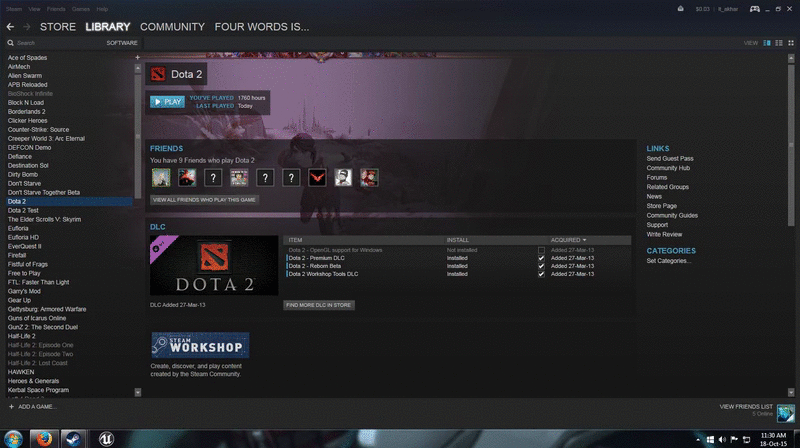Click the Dota 2 DLC artwork thumbnail
This screenshot has height=448, width=800.
(x=214, y=265)
